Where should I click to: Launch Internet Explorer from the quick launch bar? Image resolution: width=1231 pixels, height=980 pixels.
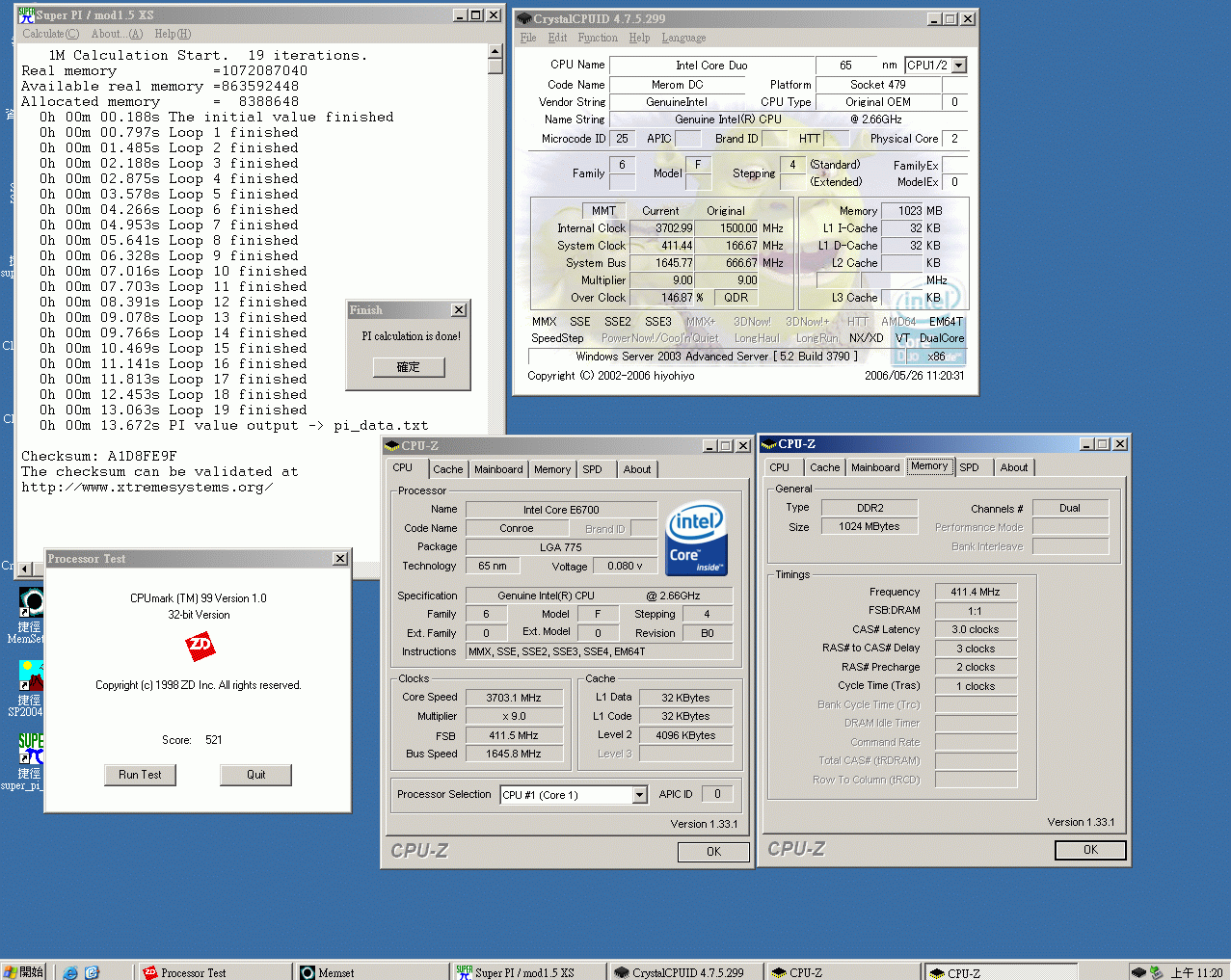[x=70, y=972]
